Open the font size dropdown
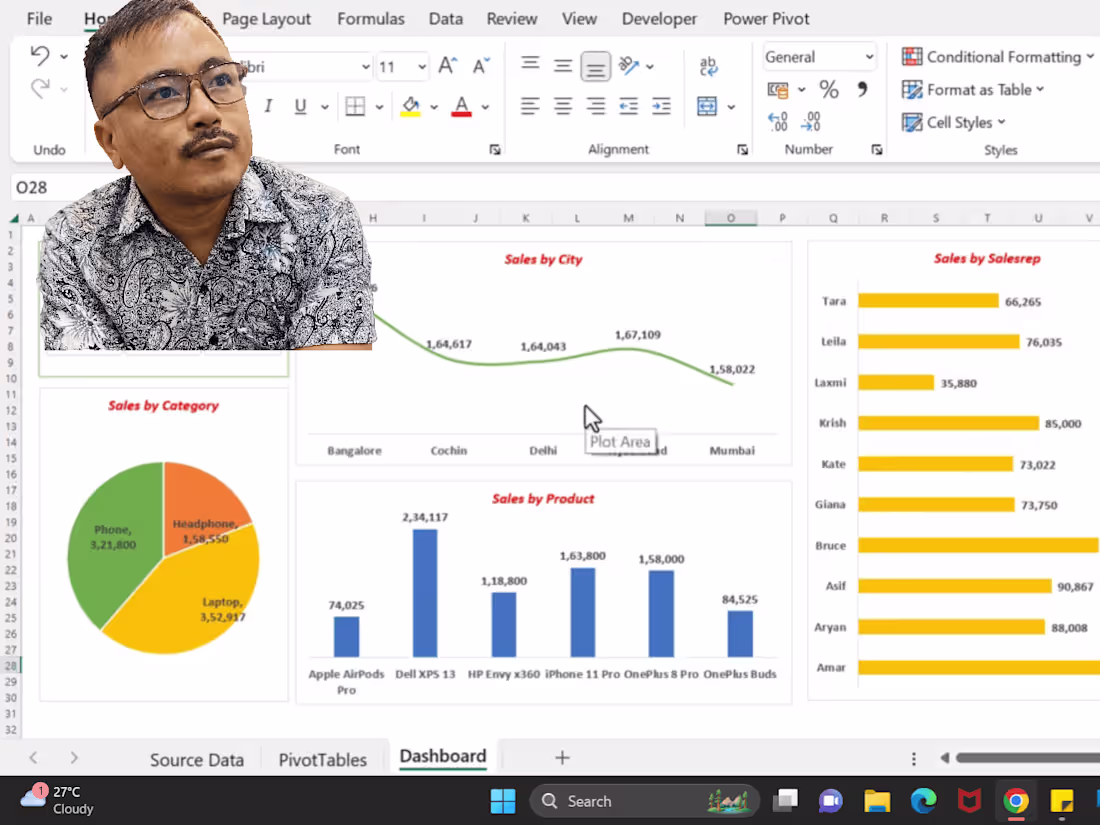Viewport: 1100px width, 825px height. click(x=421, y=67)
